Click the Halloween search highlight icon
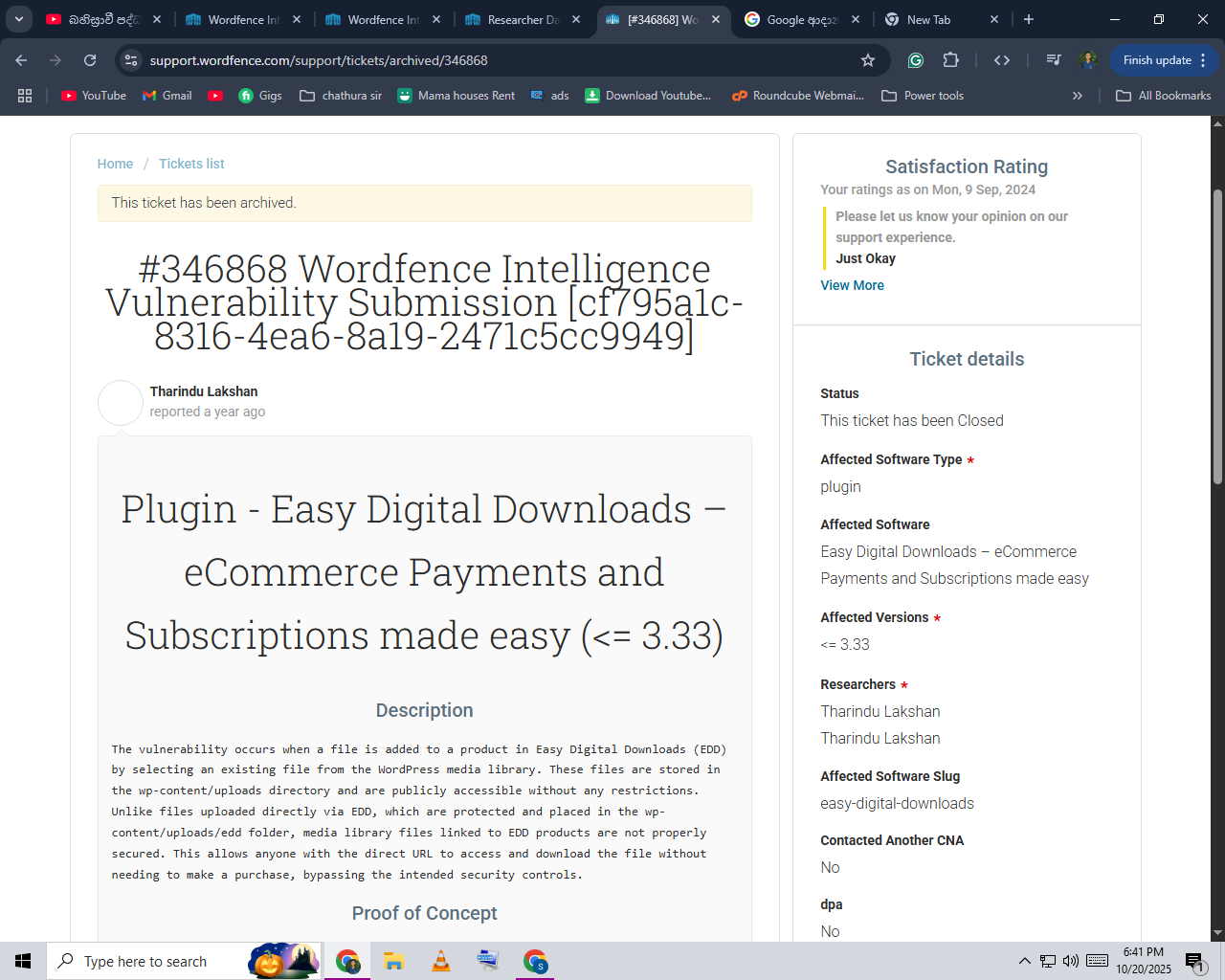 (284, 961)
